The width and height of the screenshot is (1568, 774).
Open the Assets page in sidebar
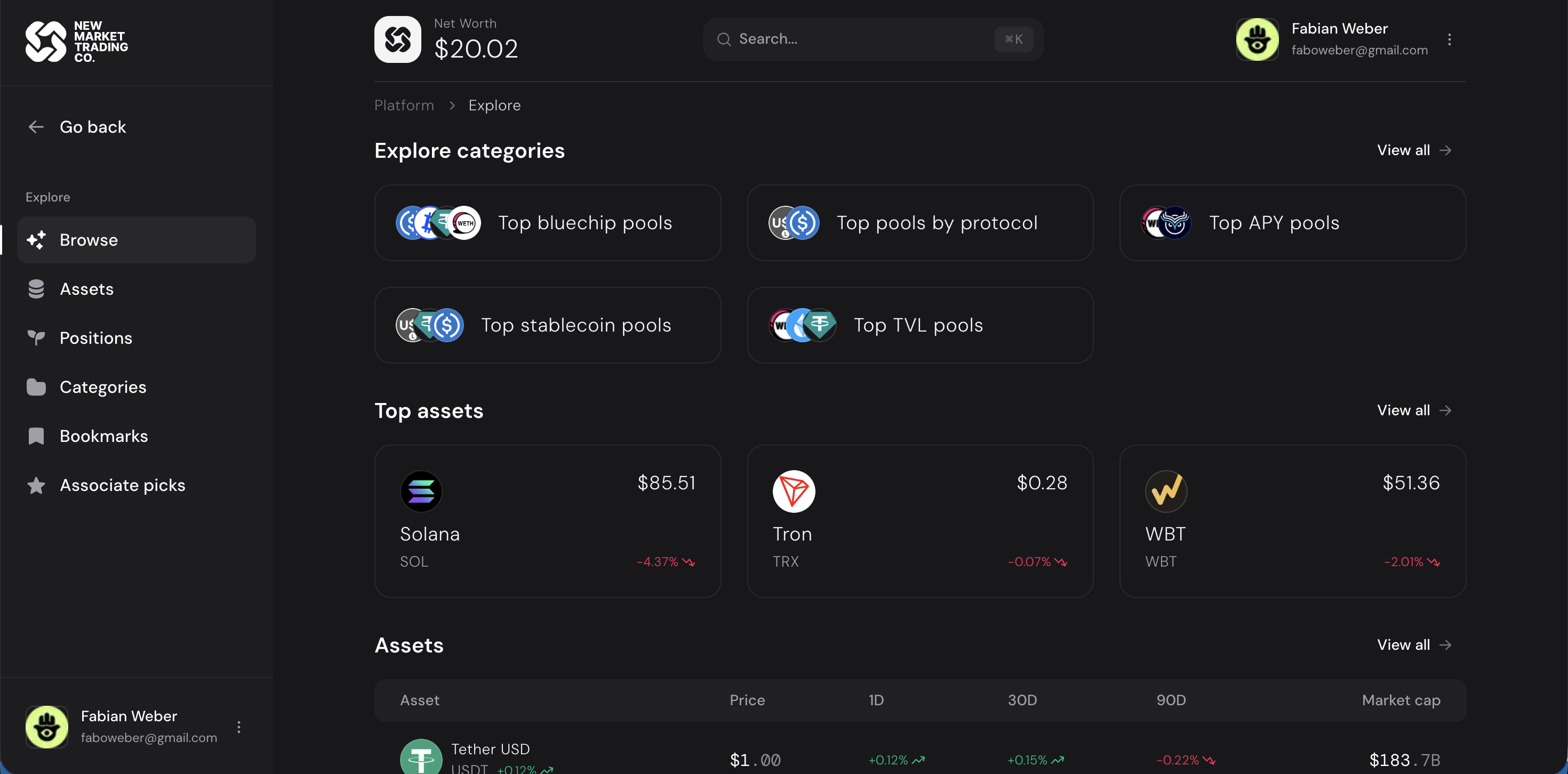tap(86, 289)
